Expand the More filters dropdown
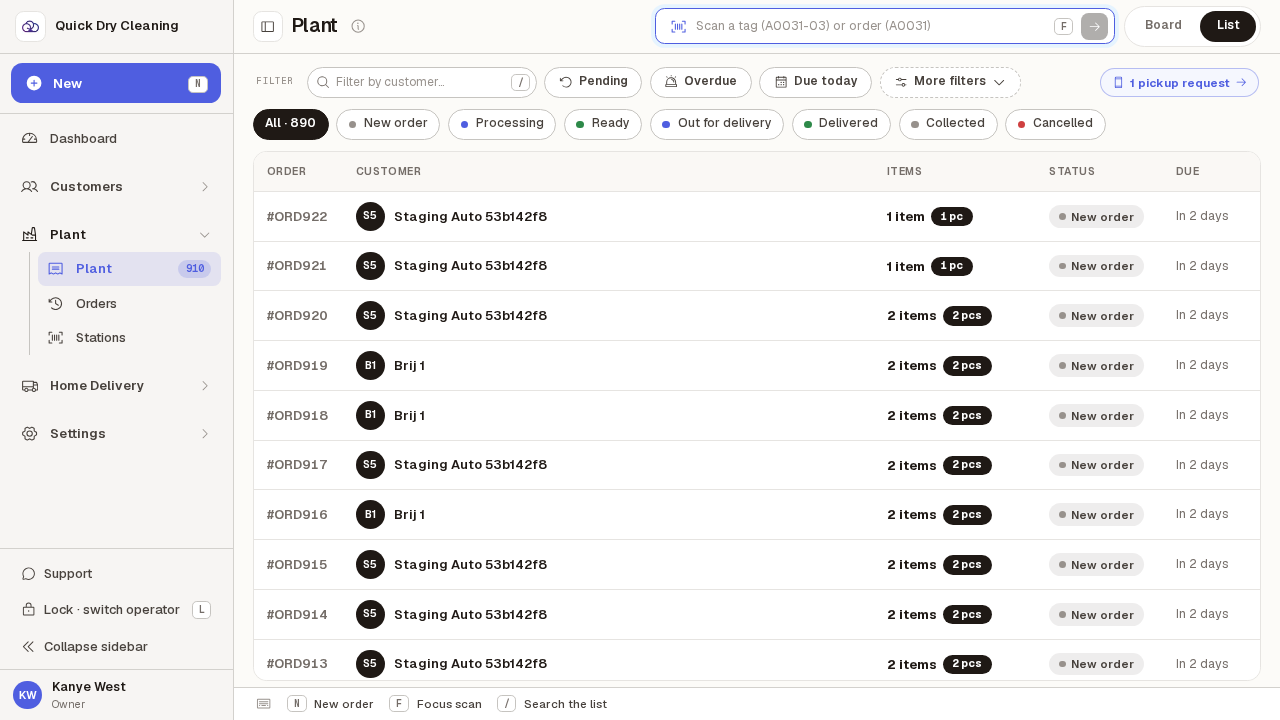1280x720 pixels. pos(950,82)
